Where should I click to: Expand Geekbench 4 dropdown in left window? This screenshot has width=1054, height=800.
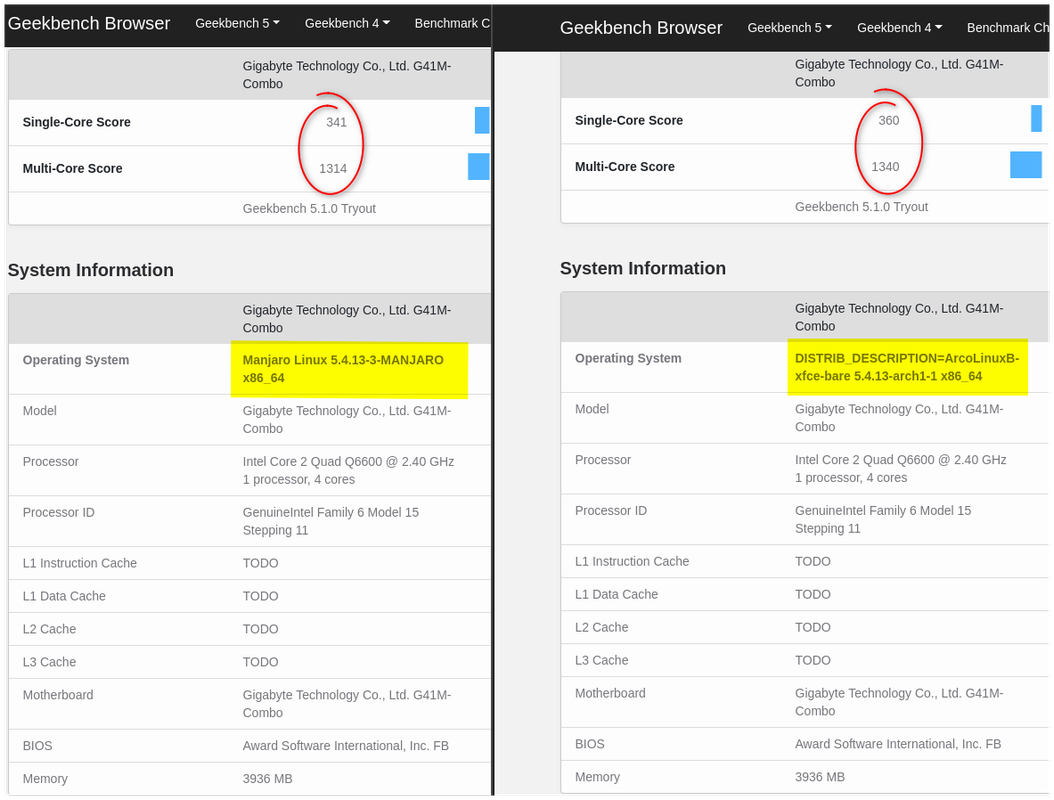(x=347, y=24)
